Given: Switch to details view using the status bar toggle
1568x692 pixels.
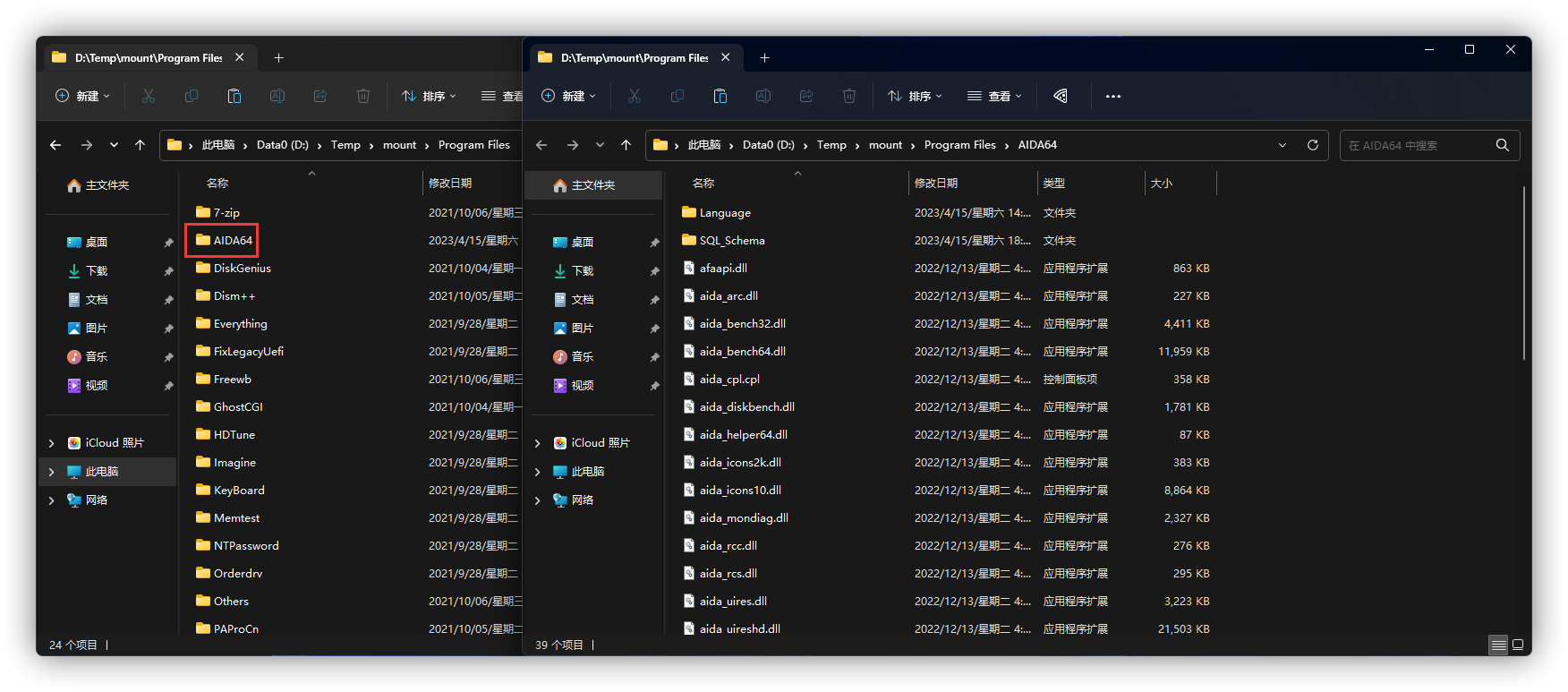Looking at the screenshot, I should (x=1498, y=645).
